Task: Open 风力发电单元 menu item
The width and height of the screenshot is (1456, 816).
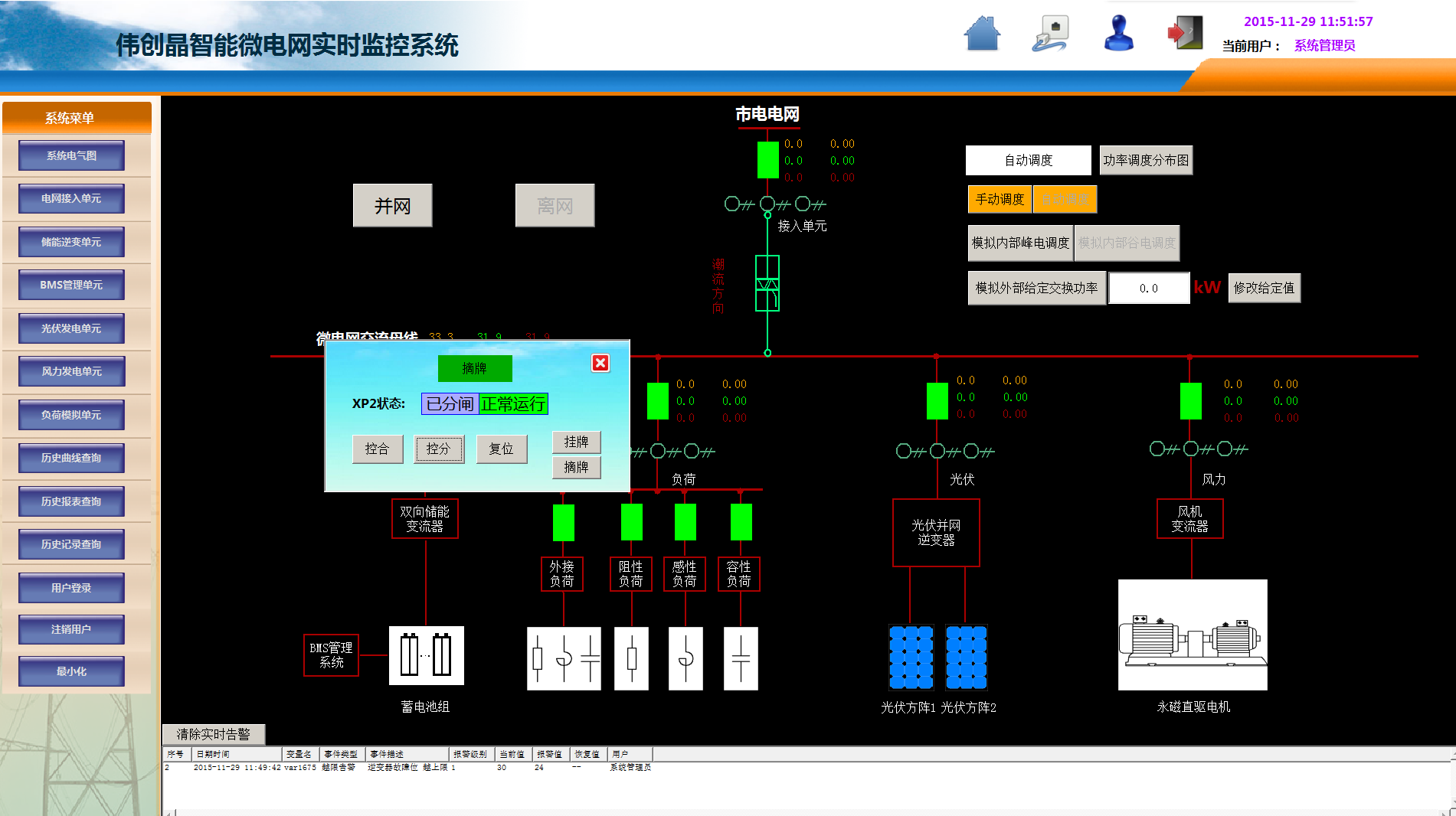Action: click(x=71, y=371)
